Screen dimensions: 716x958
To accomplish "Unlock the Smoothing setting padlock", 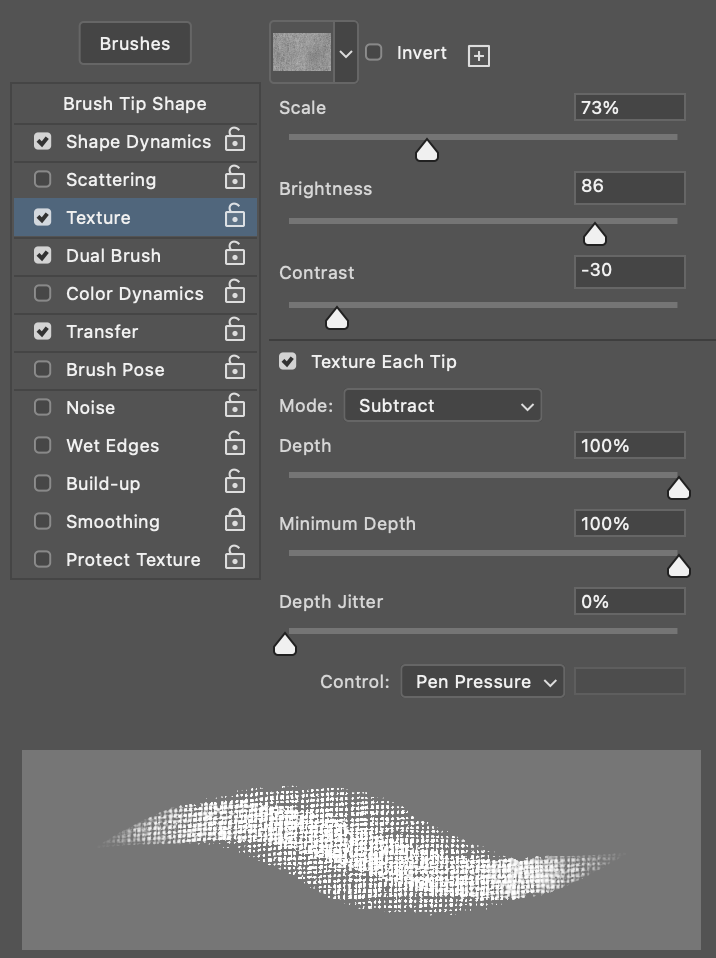I will click(x=235, y=520).
